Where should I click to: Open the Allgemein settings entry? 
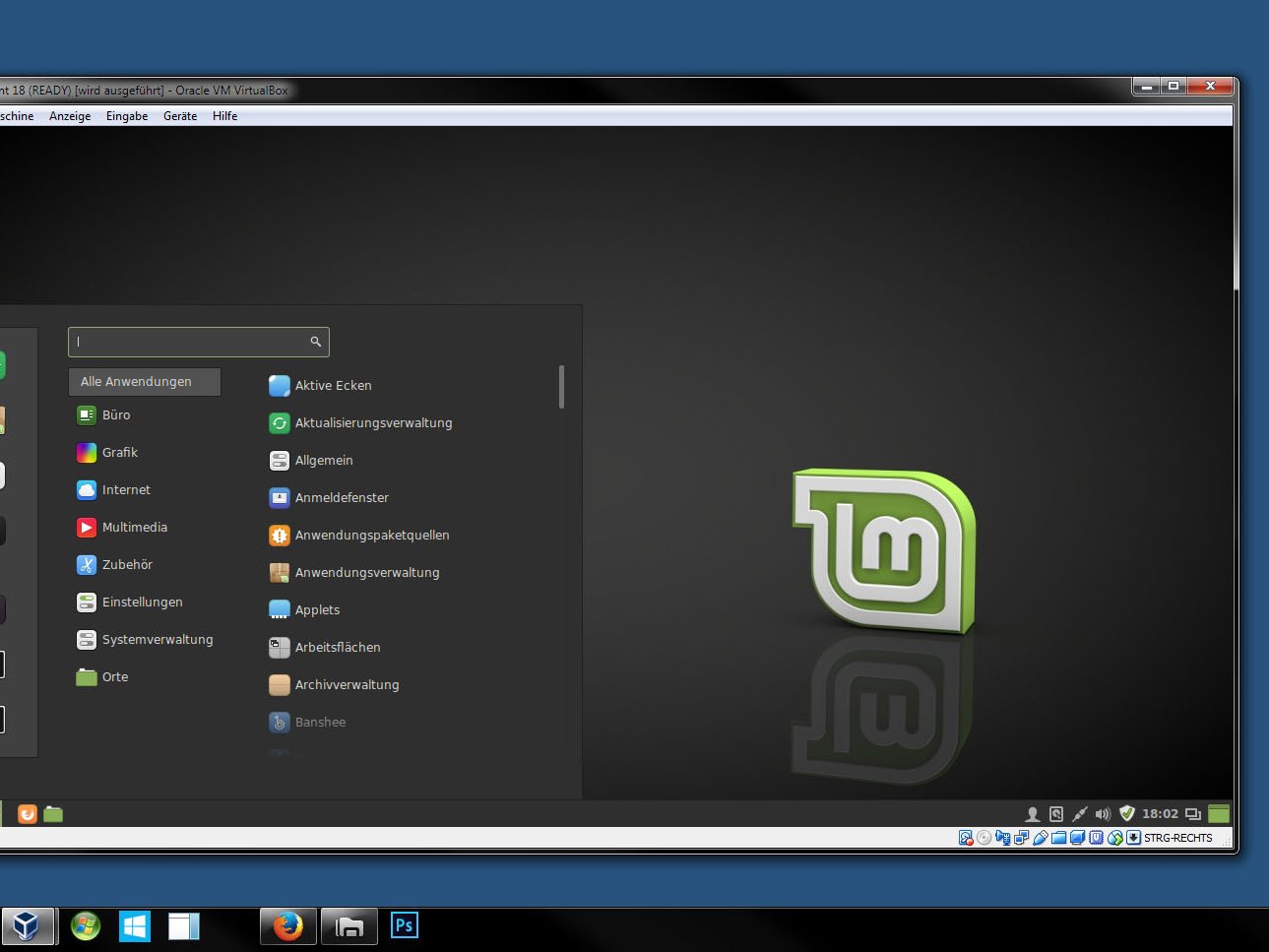coord(311,460)
